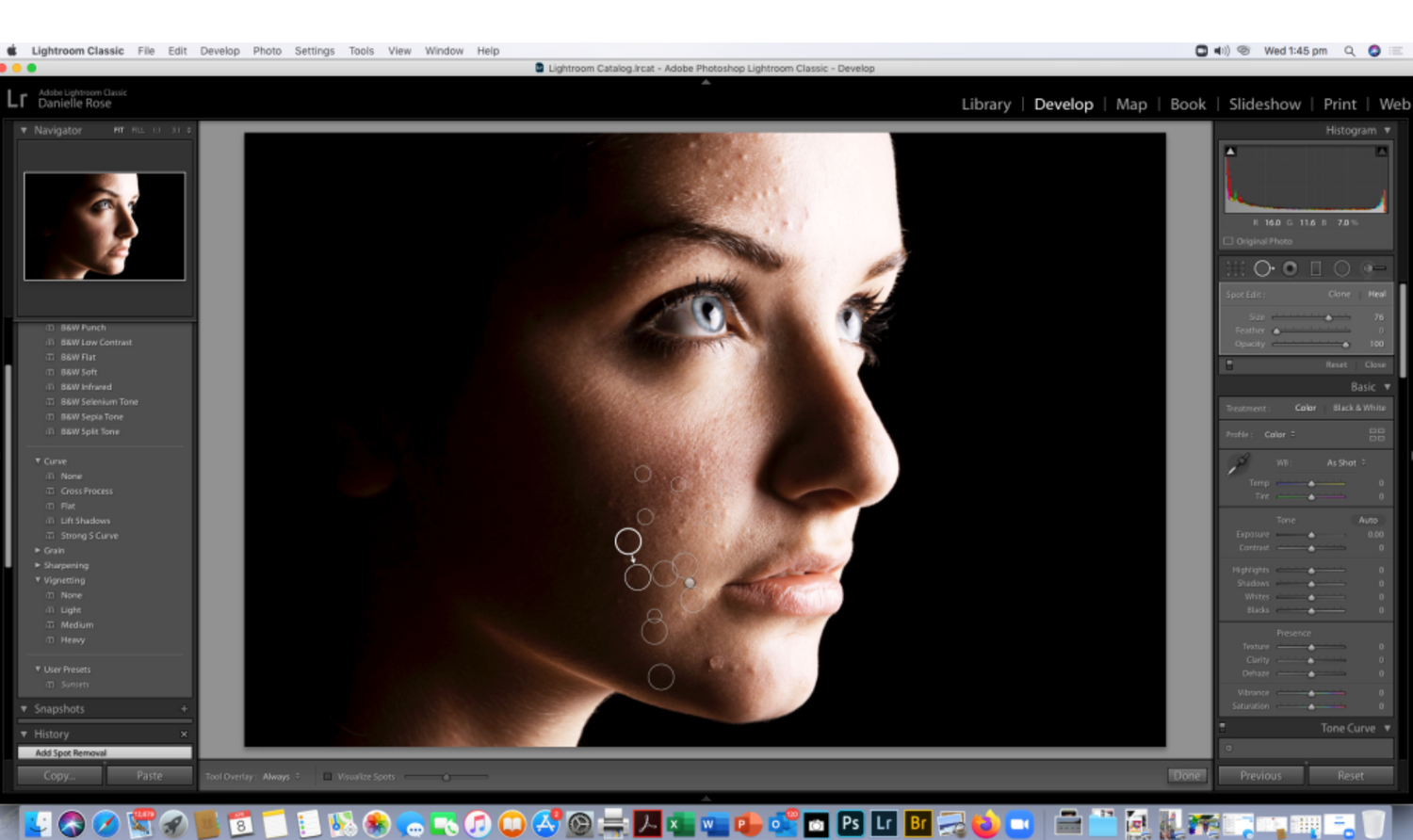Open the Tool Overlay Always dropdown

click(281, 776)
